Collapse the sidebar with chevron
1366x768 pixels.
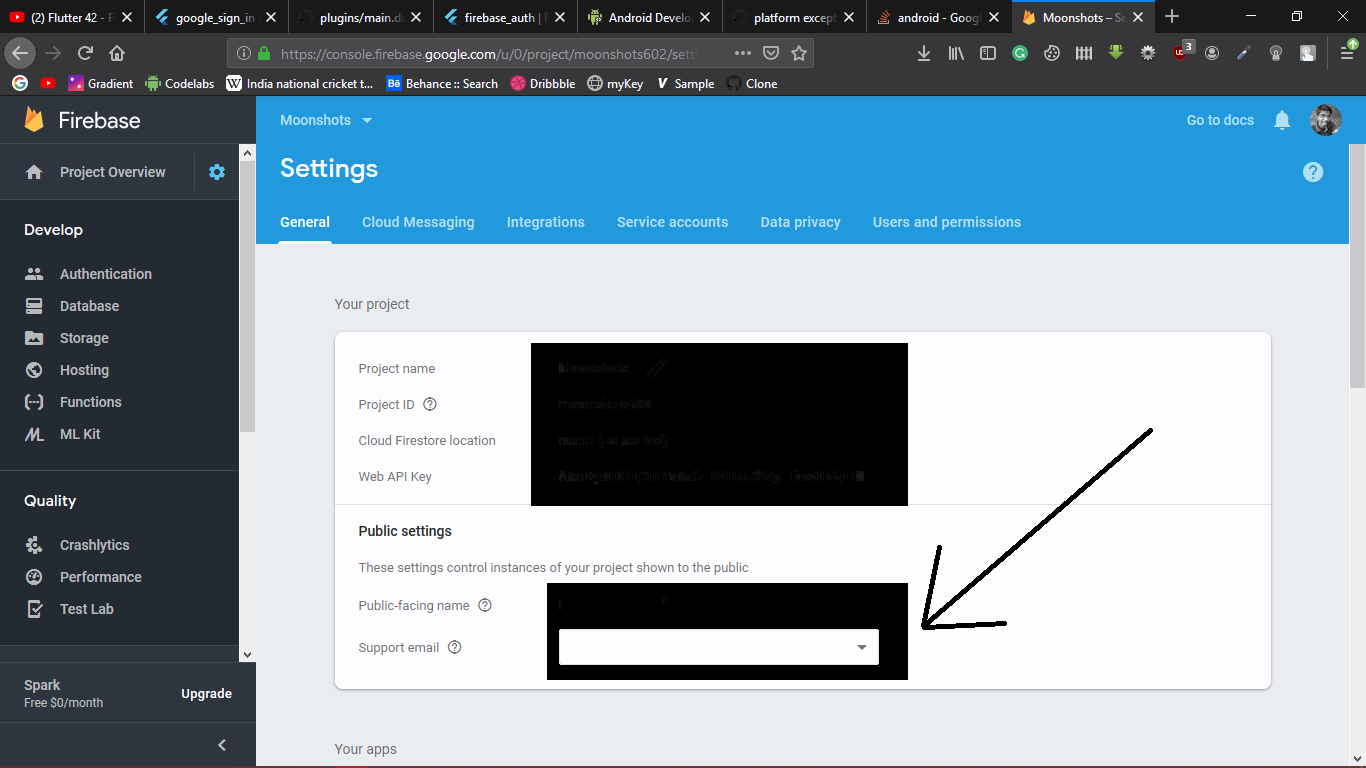222,745
